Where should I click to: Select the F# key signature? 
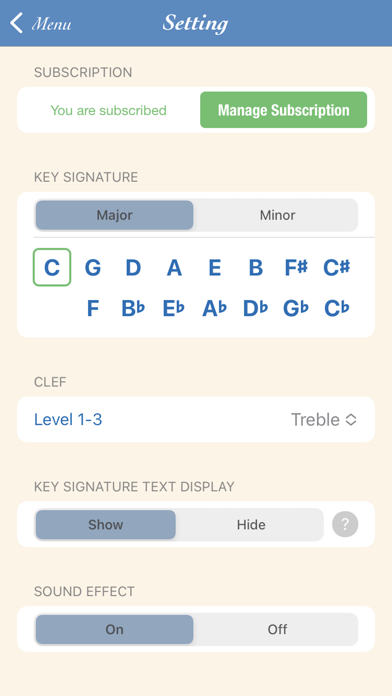pos(296,267)
